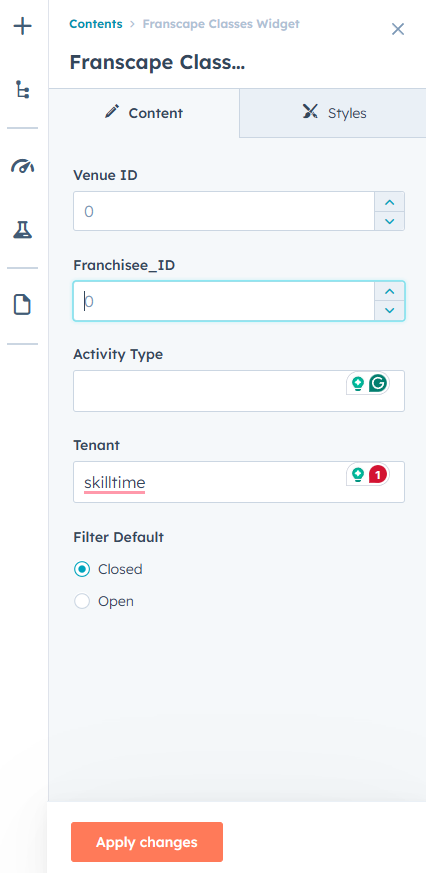Click the Apply changes button
426x873 pixels.
pos(147,842)
